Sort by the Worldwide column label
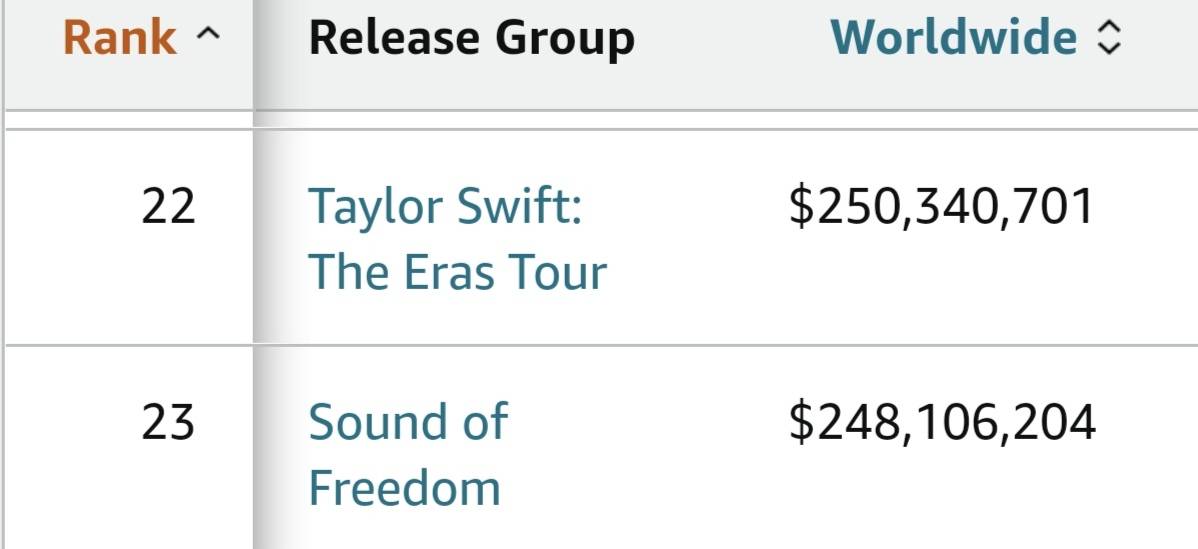Viewport: 1198px width, 549px height. pyautogui.click(x=954, y=38)
